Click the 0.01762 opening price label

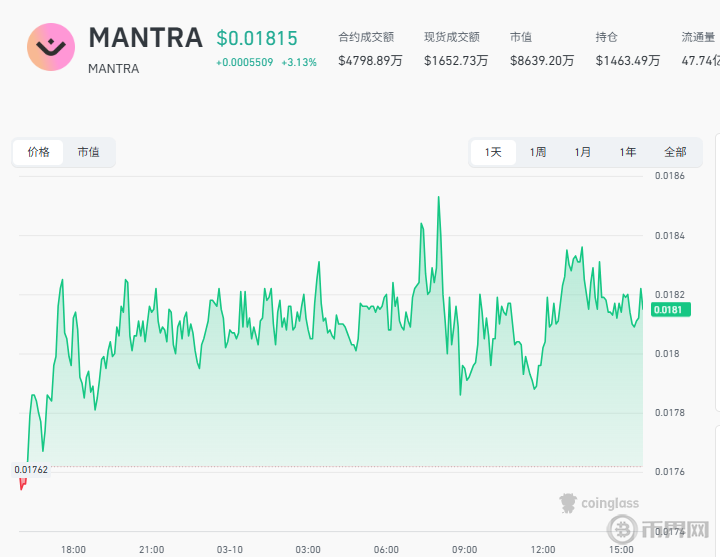(31, 469)
